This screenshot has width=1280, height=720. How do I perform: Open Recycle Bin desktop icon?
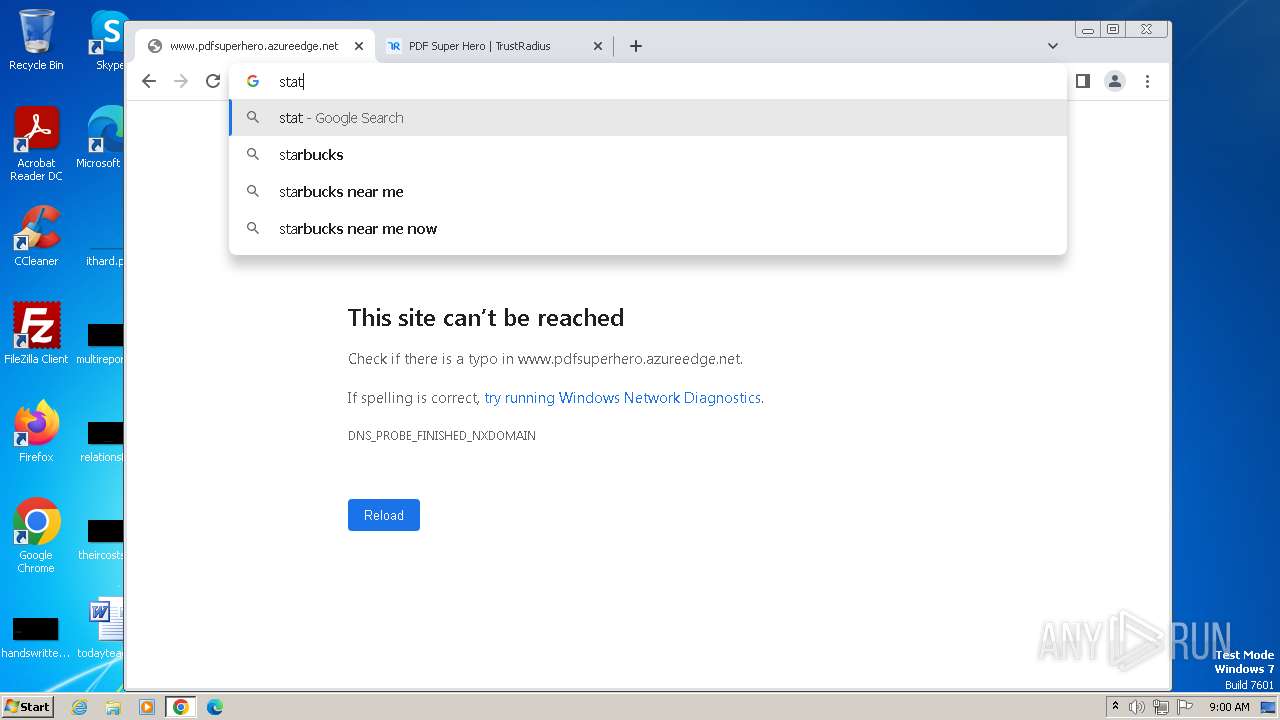[36, 40]
